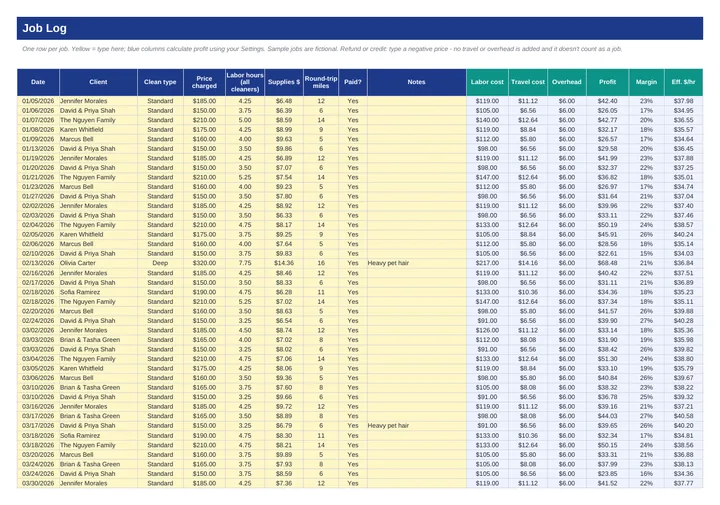Screen dimensions: 720x505
Task: Click the 03/02/2026 date cell
Action: (38, 331)
